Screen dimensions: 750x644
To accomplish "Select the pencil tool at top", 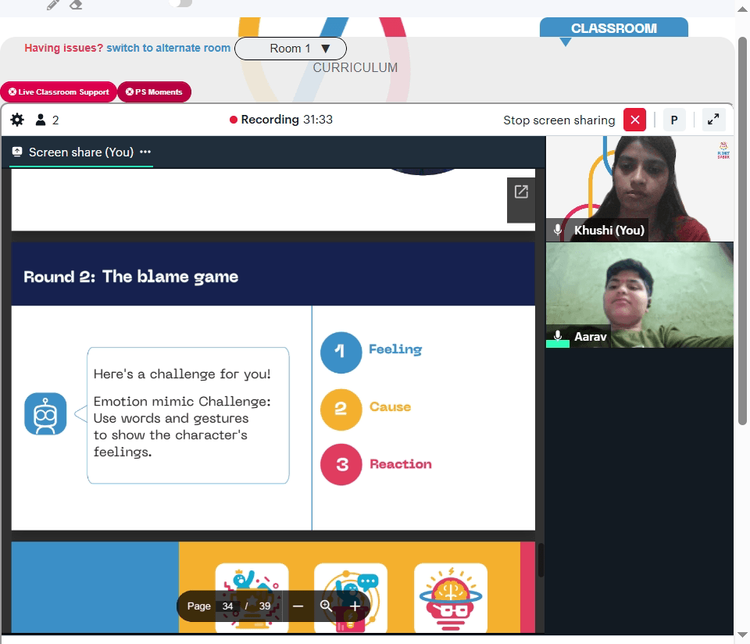I will click(53, 5).
